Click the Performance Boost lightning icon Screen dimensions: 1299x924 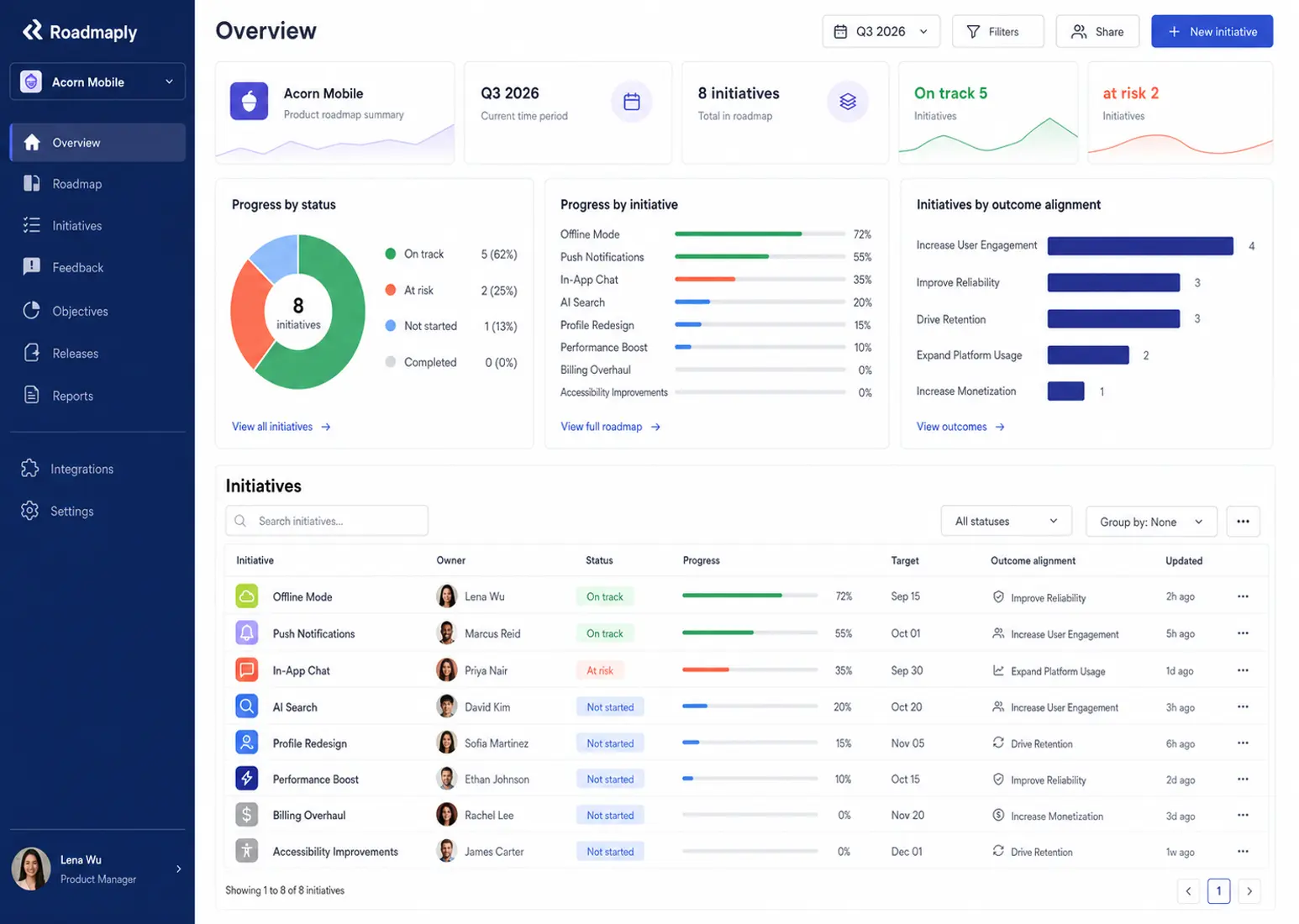pyautogui.click(x=246, y=779)
